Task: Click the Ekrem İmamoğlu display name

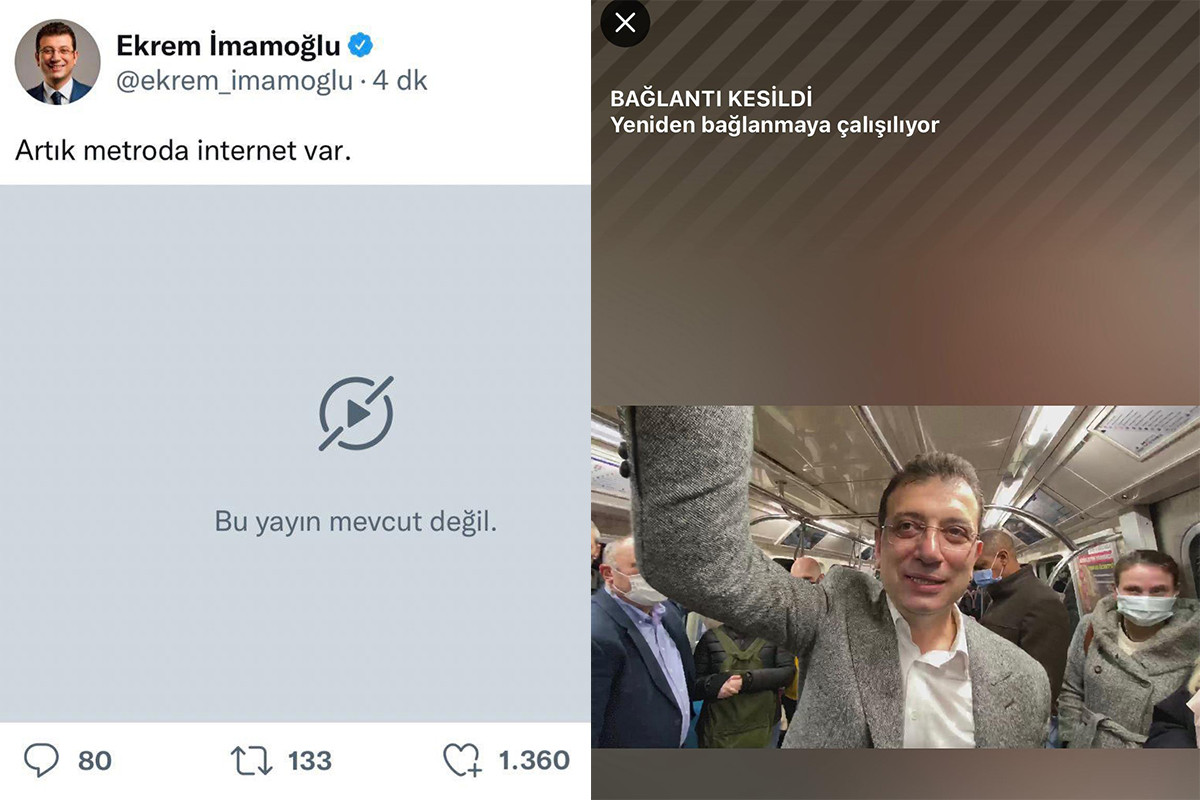Action: (228, 45)
